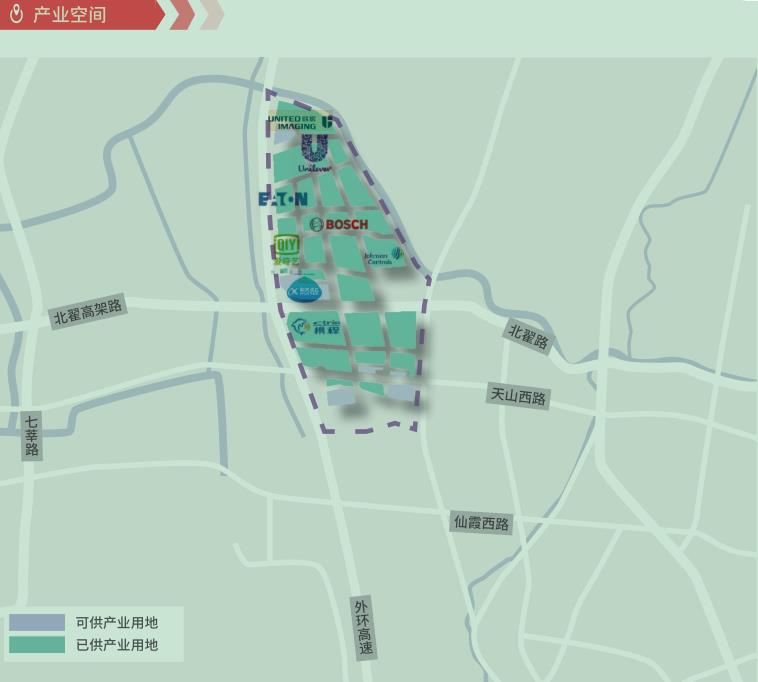Click the Ctrip 携程 logo
Image resolution: width=758 pixels, height=682 pixels.
315,326
